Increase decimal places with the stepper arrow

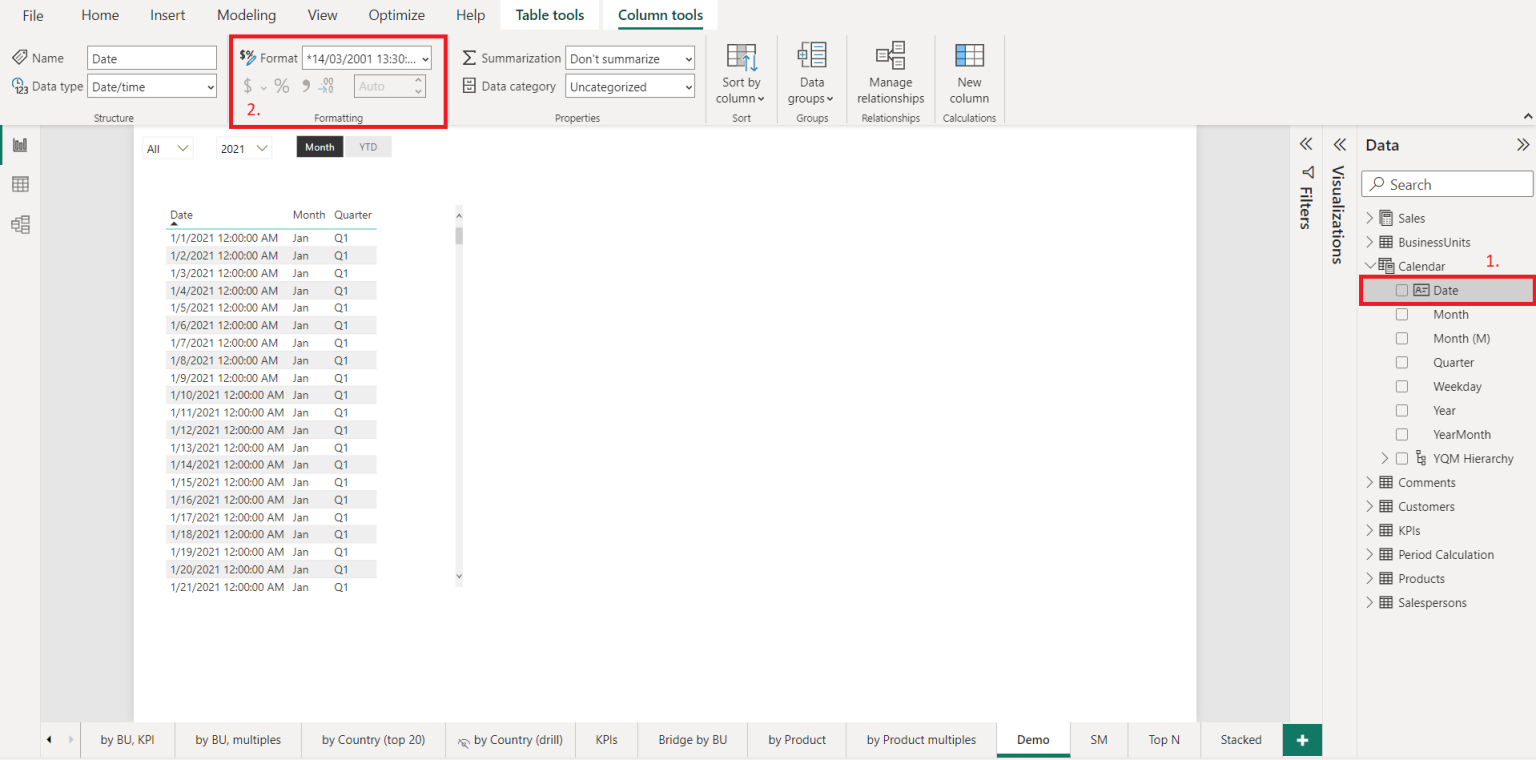click(x=418, y=81)
